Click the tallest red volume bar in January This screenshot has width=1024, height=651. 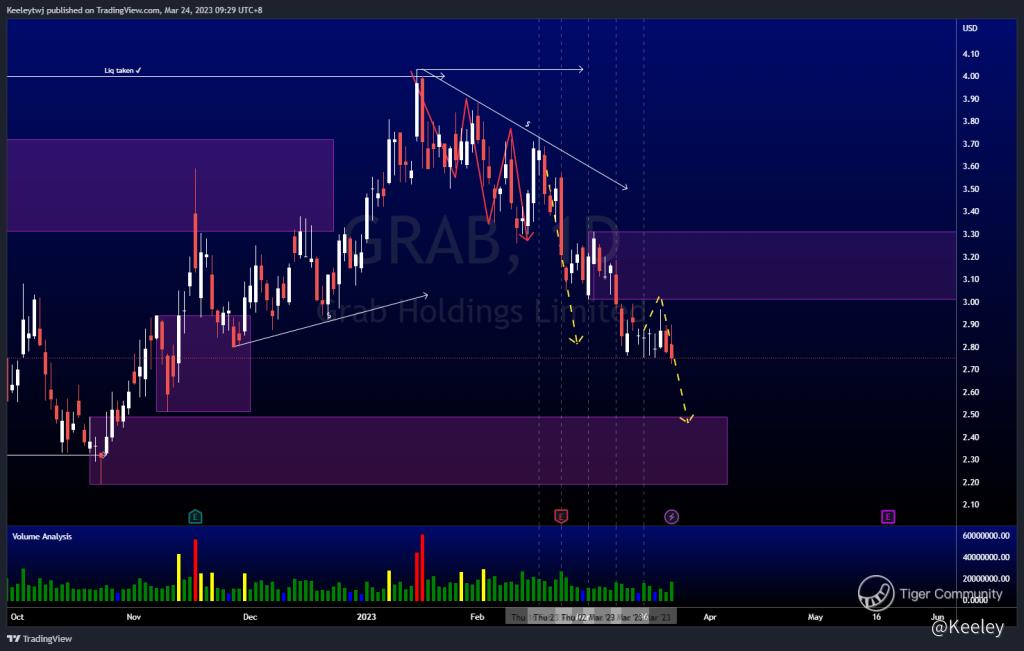pyautogui.click(x=423, y=567)
